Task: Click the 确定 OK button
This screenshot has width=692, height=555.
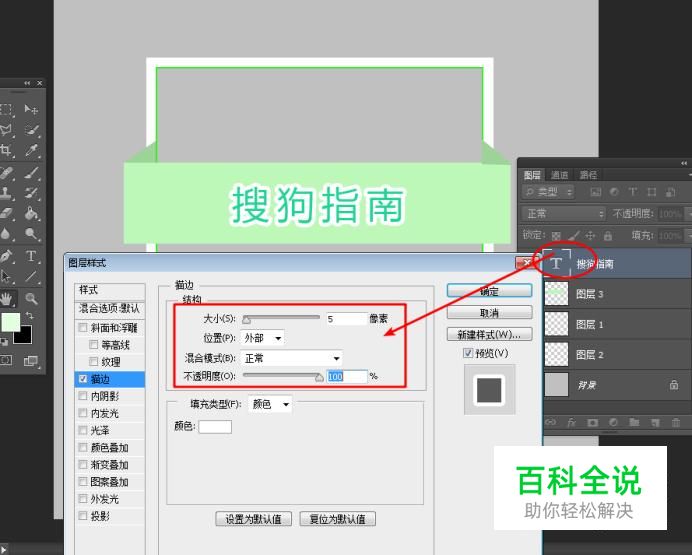Action: pyautogui.click(x=489, y=291)
